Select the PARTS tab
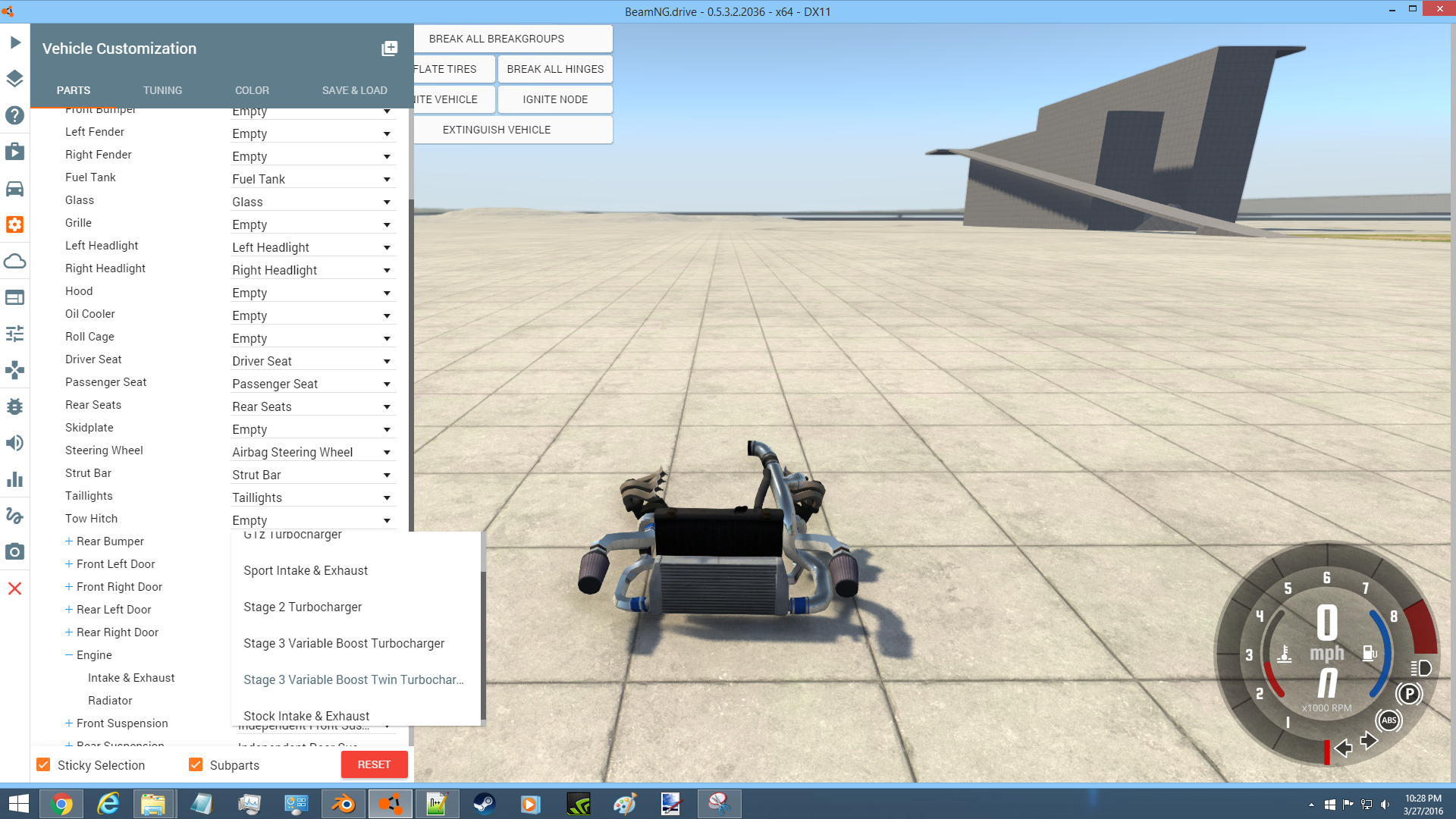Screen dimensions: 1456x819 pyautogui.click(x=74, y=90)
